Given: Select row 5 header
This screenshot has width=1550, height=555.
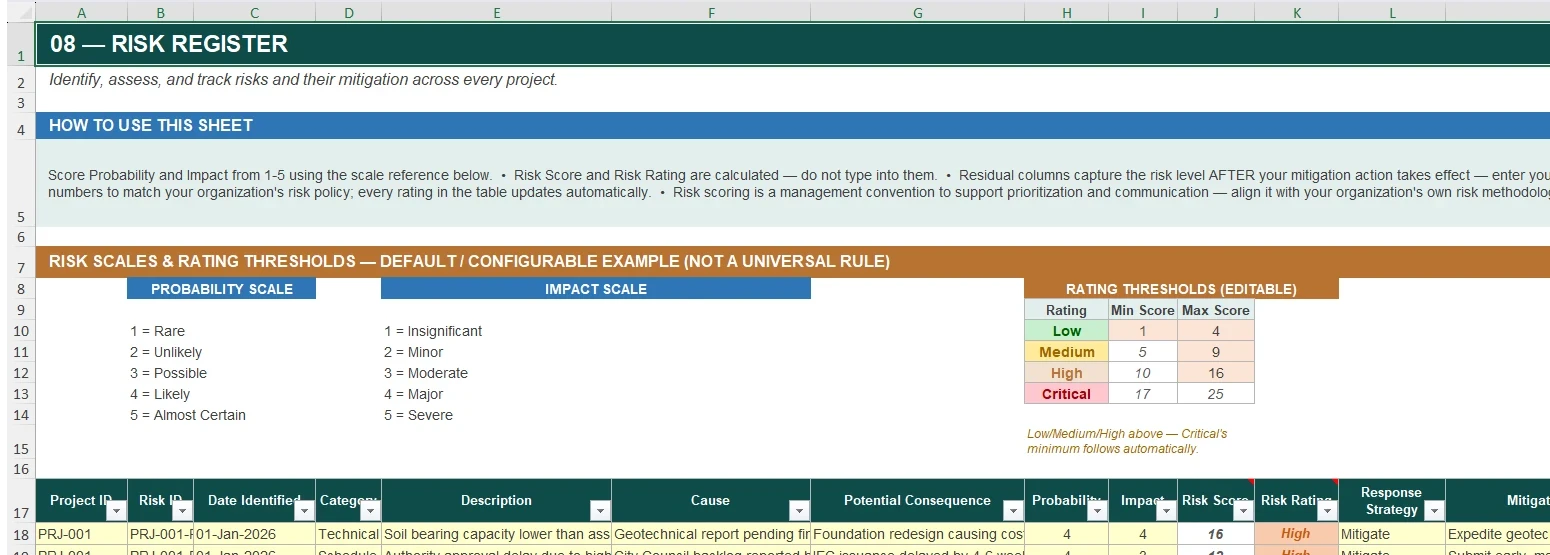Looking at the screenshot, I should (20, 183).
